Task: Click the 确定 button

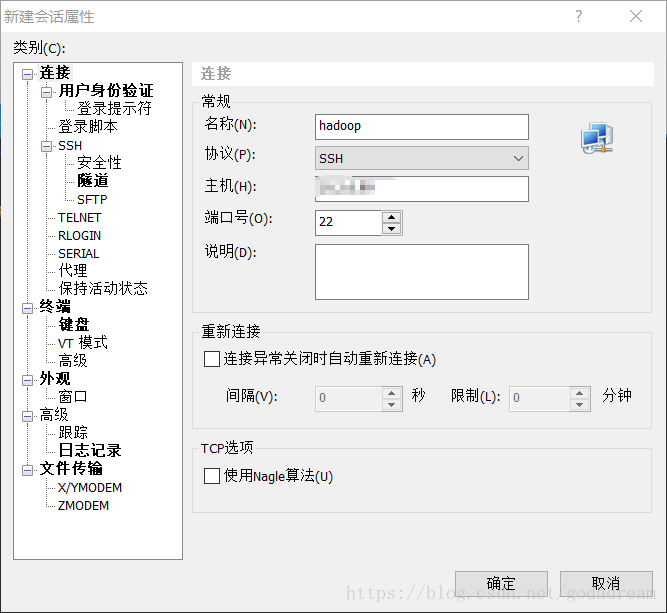Action: (x=501, y=583)
